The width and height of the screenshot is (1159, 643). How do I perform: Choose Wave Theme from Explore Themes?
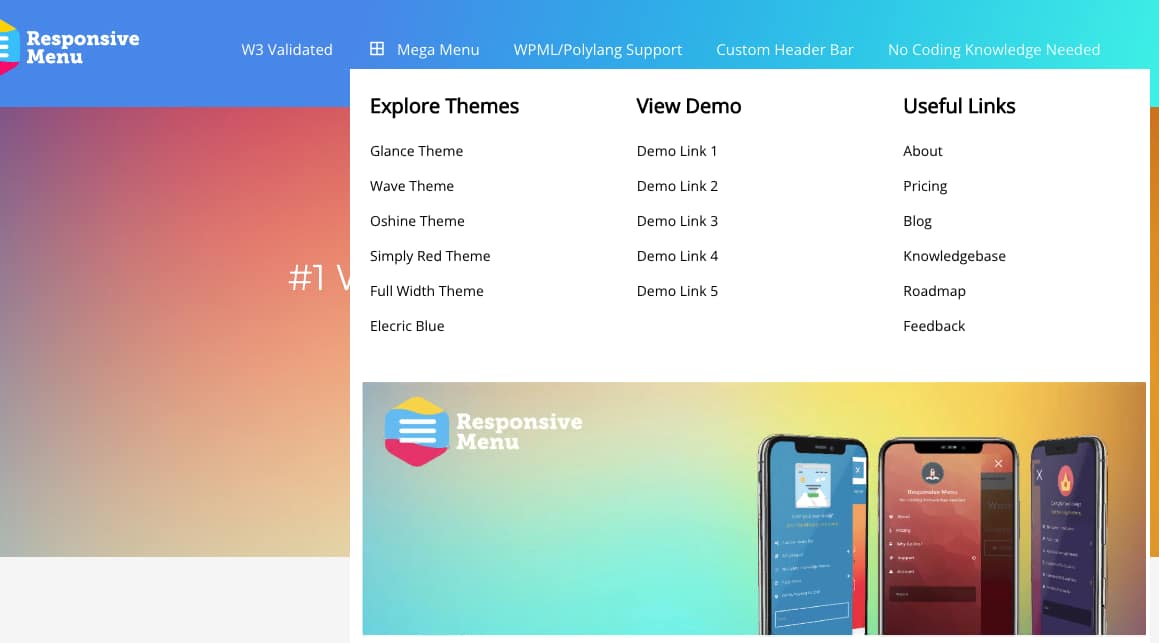click(x=411, y=186)
